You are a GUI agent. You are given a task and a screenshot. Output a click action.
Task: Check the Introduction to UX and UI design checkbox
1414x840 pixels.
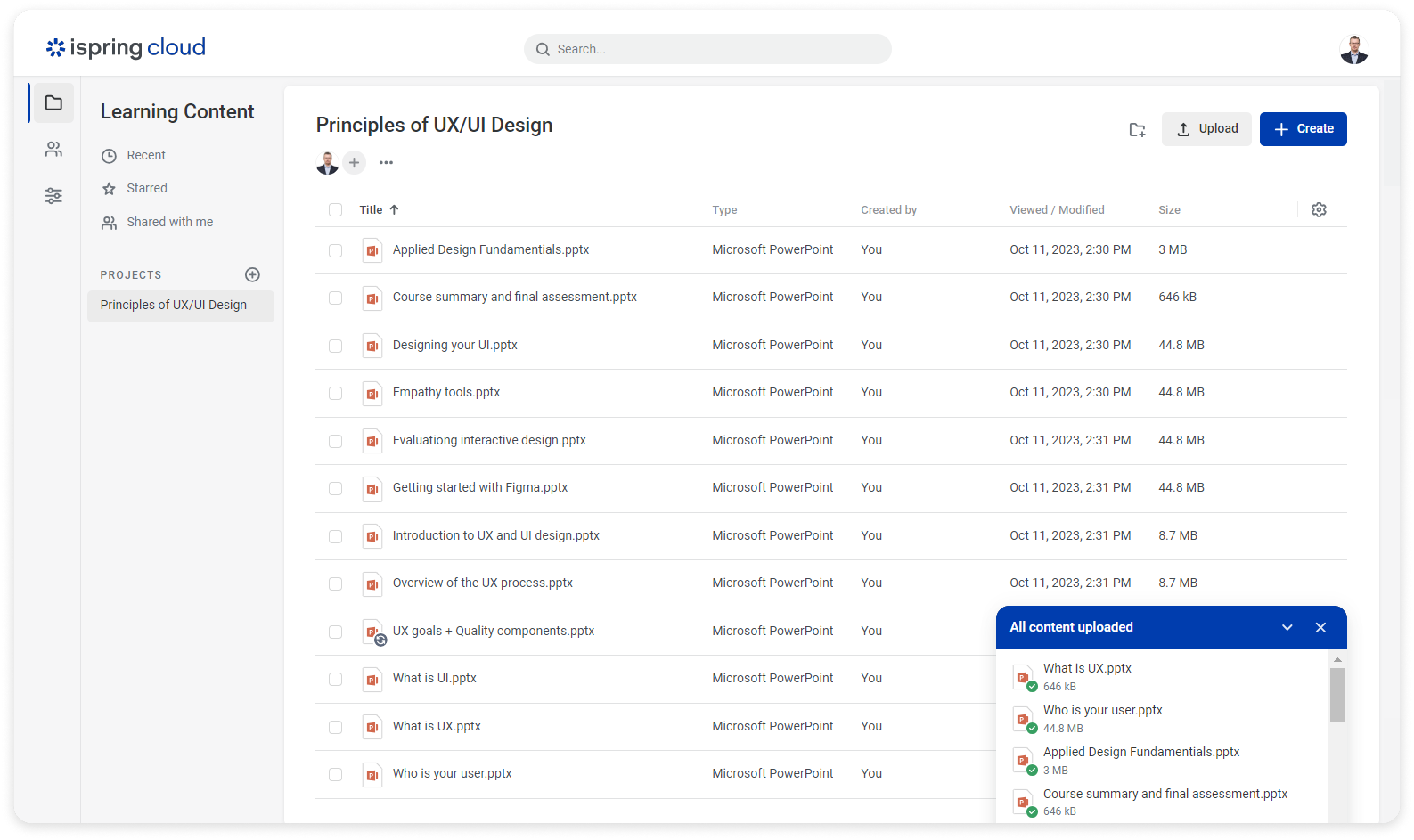pos(335,536)
